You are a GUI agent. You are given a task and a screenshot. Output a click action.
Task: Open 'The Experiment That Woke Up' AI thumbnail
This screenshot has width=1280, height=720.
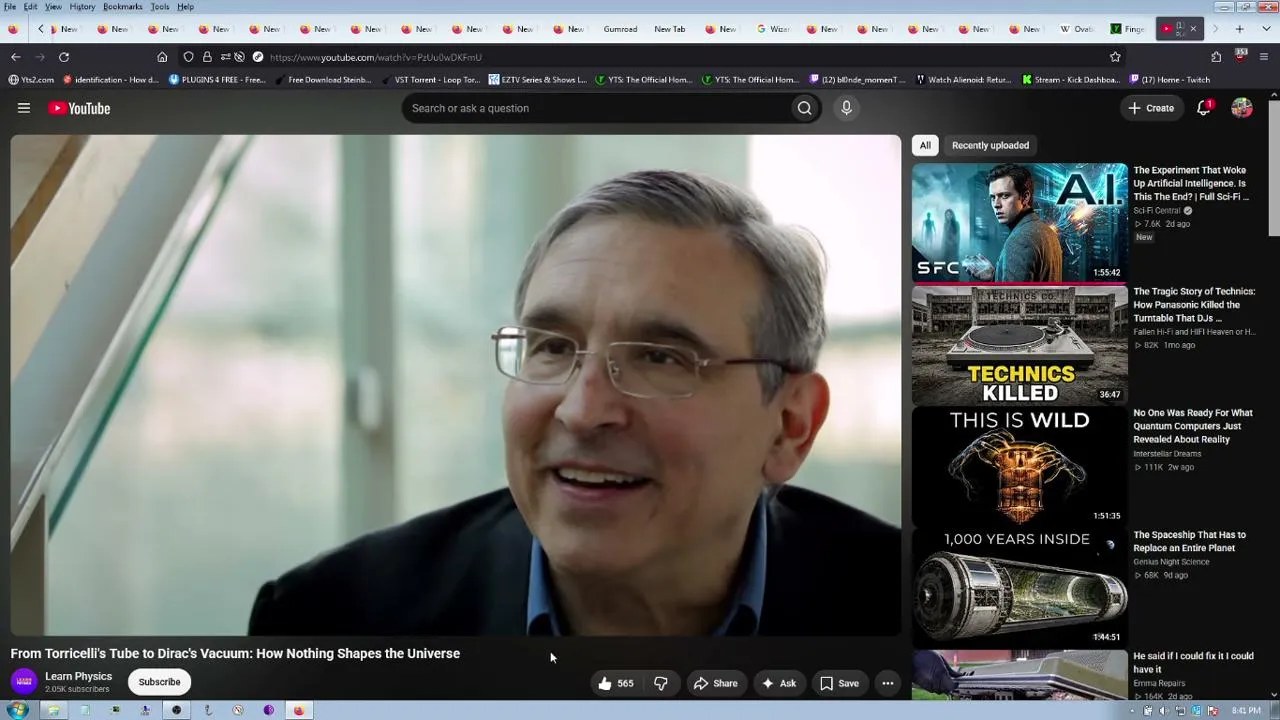(1019, 223)
